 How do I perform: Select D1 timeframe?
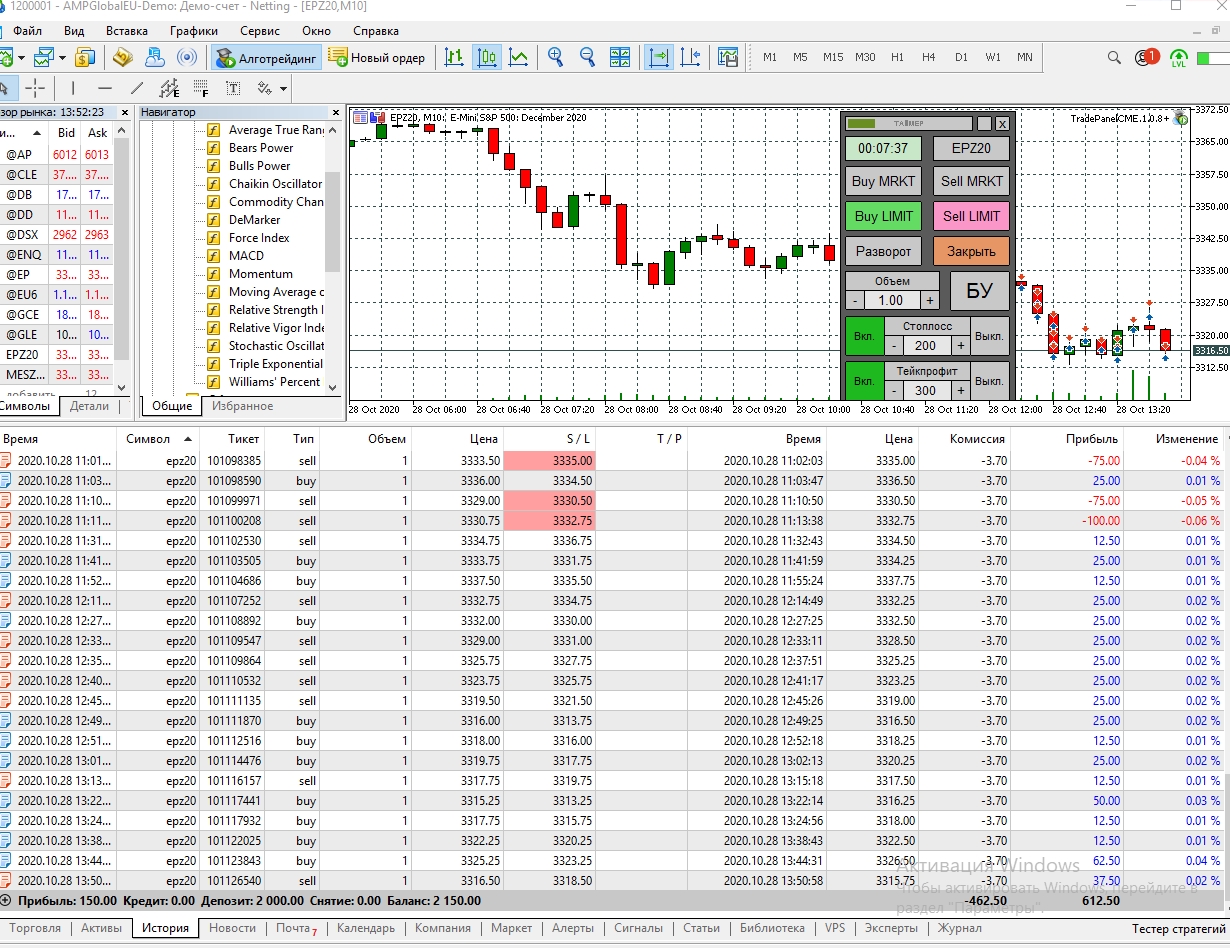click(x=961, y=58)
